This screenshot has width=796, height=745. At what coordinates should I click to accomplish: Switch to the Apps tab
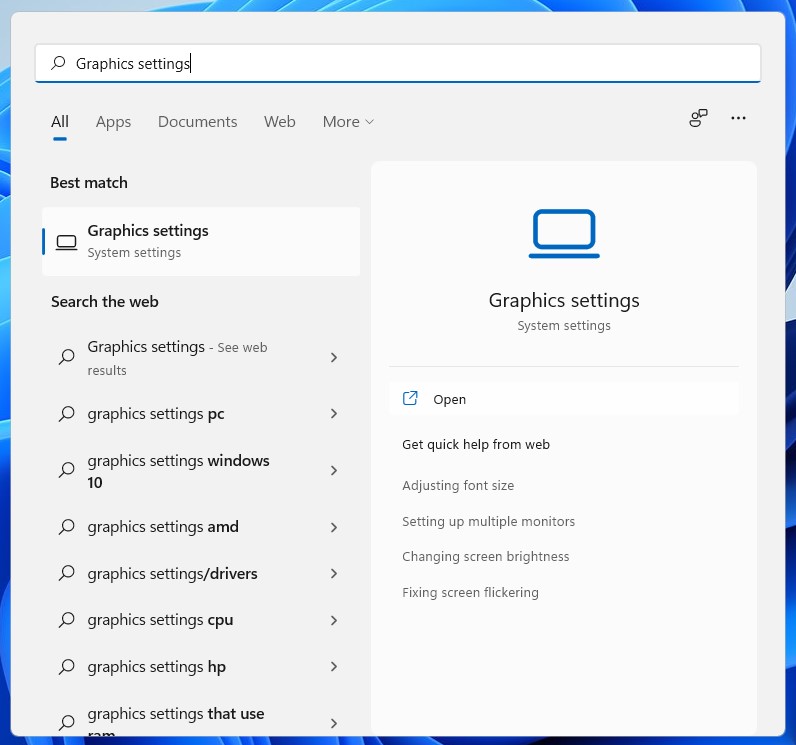pos(113,122)
